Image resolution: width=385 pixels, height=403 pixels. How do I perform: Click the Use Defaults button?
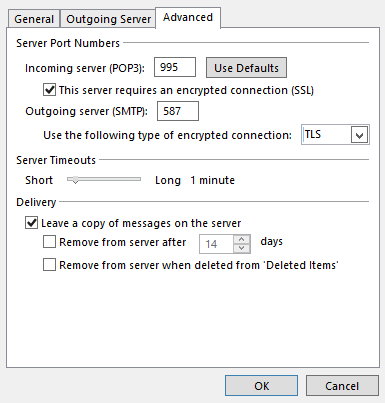pyautogui.click(x=246, y=68)
